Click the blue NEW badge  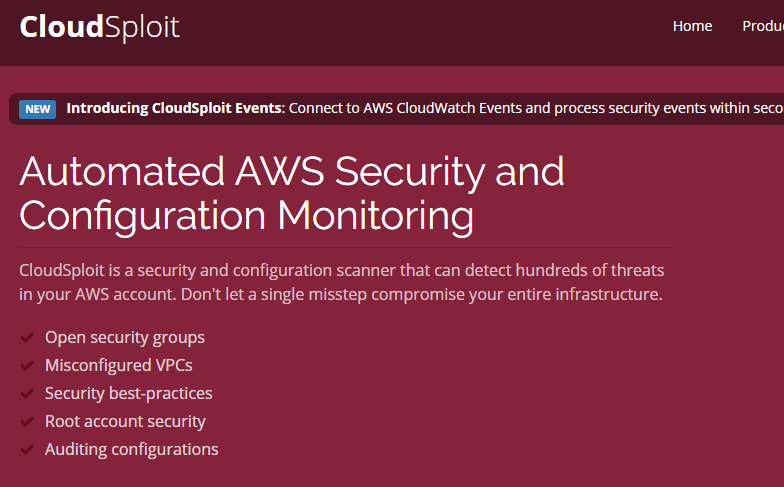click(x=38, y=109)
